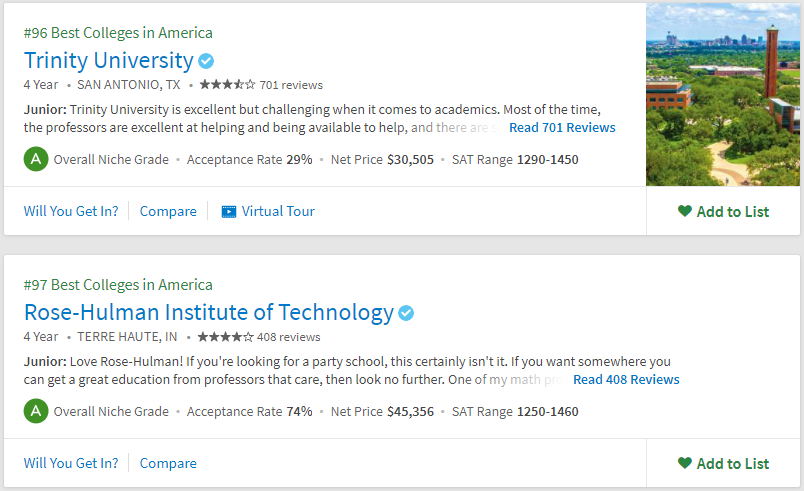Compare Trinity University
804x491 pixels.
(168, 211)
